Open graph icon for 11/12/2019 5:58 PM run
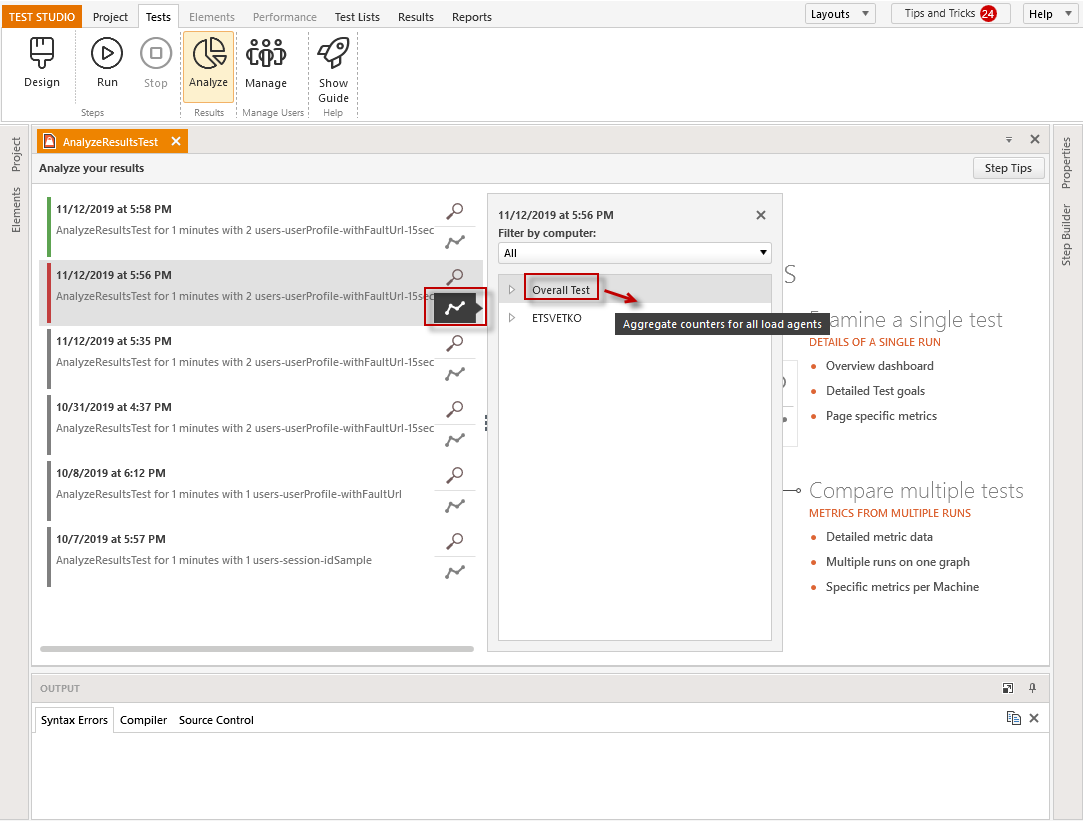The height and width of the screenshot is (821, 1083). [x=454, y=242]
